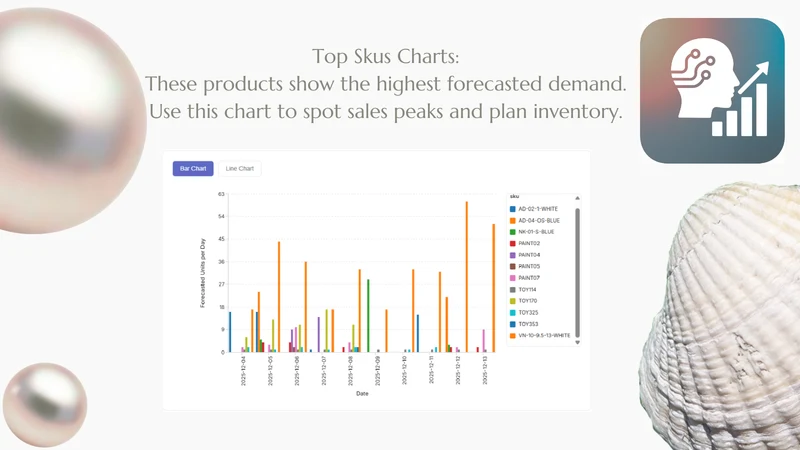The height and width of the screenshot is (450, 800).
Task: Click the AD-04-OS-BLUE orange legend swatch
Action: coord(513,220)
